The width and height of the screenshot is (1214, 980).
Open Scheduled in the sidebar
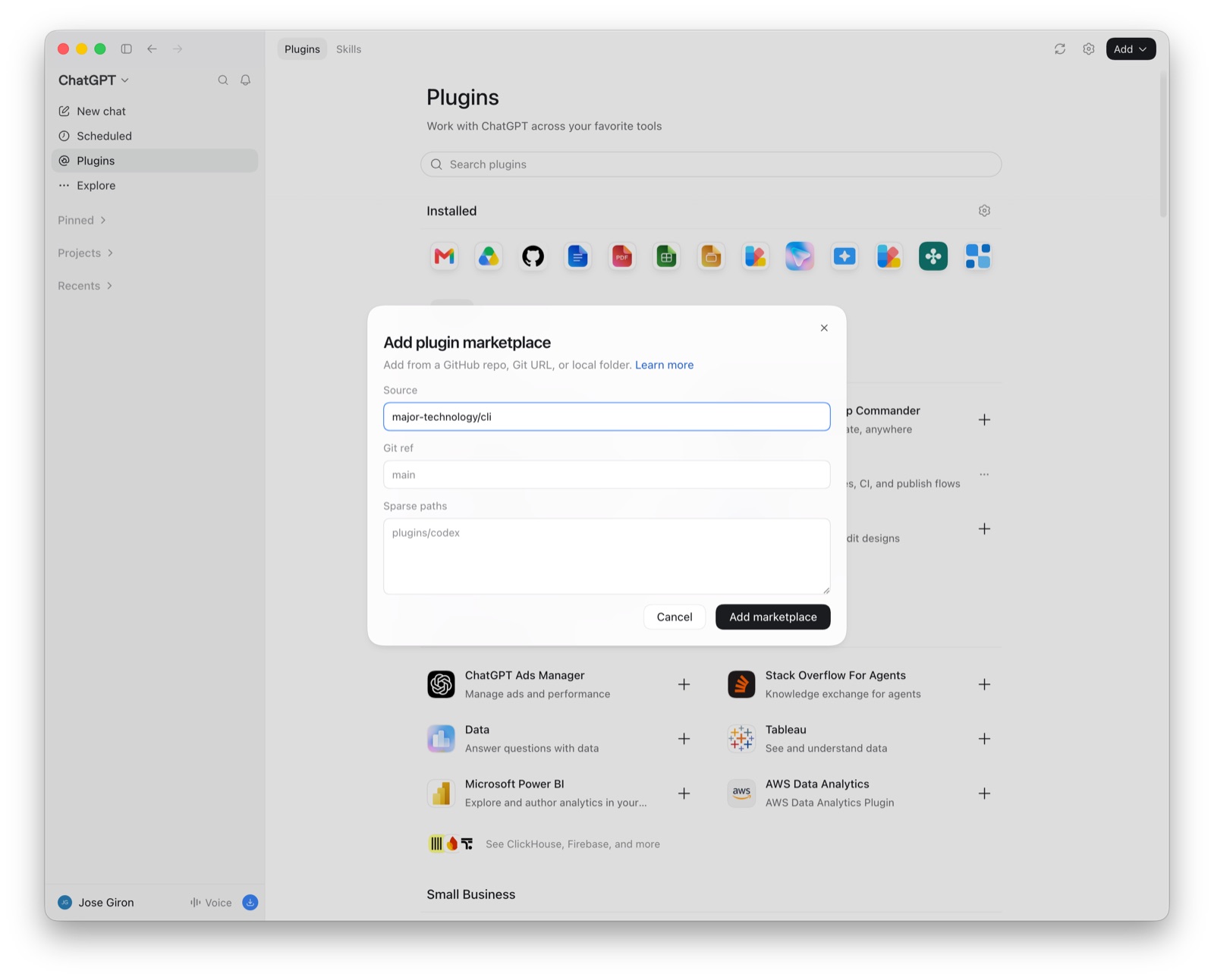point(155,137)
